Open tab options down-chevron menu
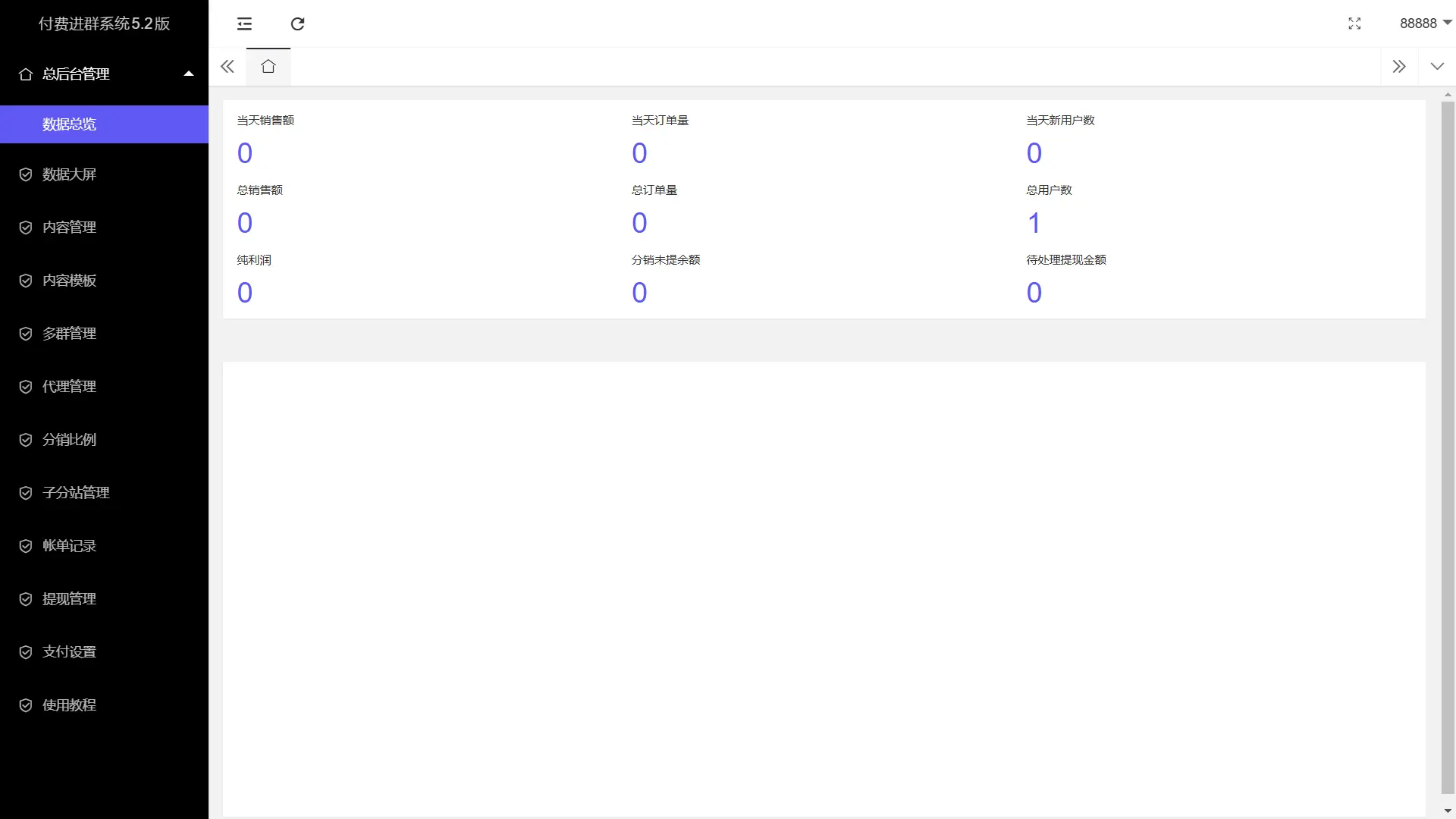Image resolution: width=1456 pixels, height=819 pixels. coord(1436,67)
